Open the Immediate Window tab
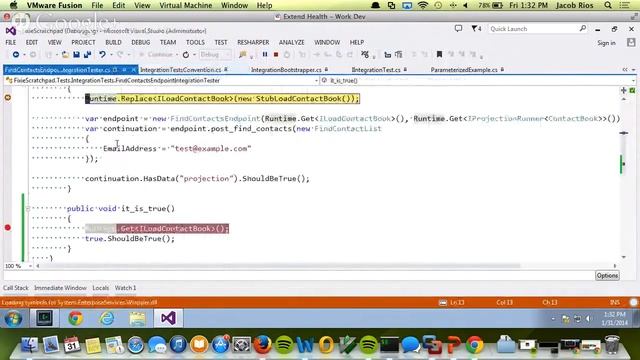The width and height of the screenshot is (640, 360). (x=60, y=288)
